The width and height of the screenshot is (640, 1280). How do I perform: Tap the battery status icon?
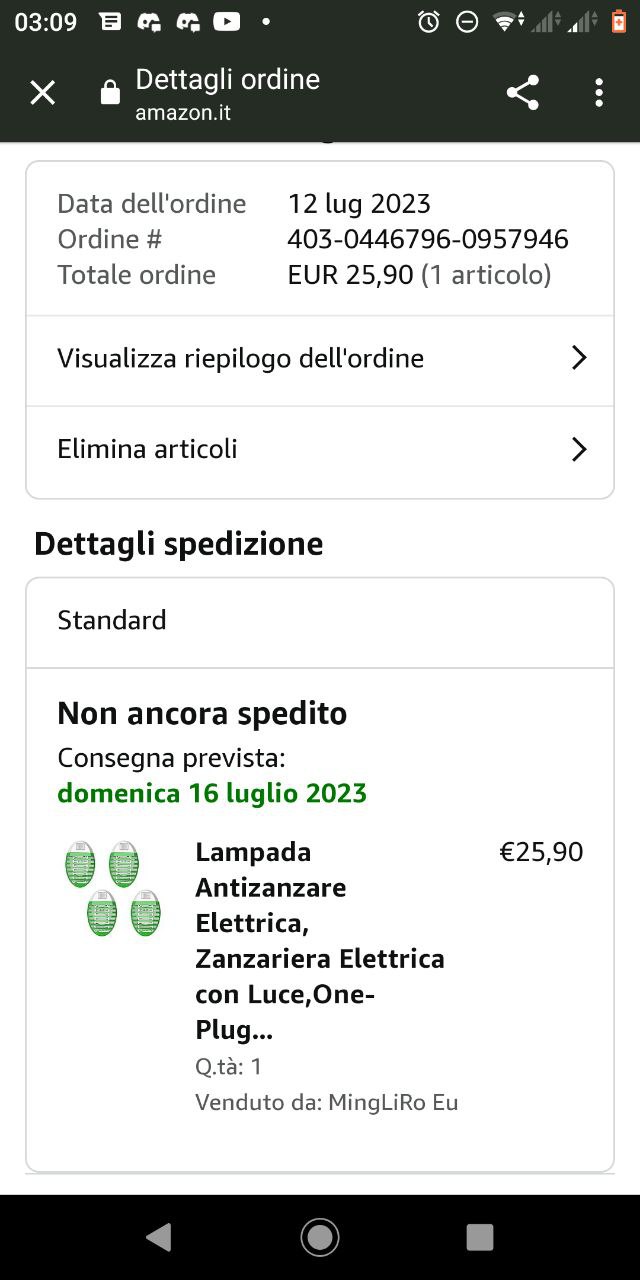619,21
